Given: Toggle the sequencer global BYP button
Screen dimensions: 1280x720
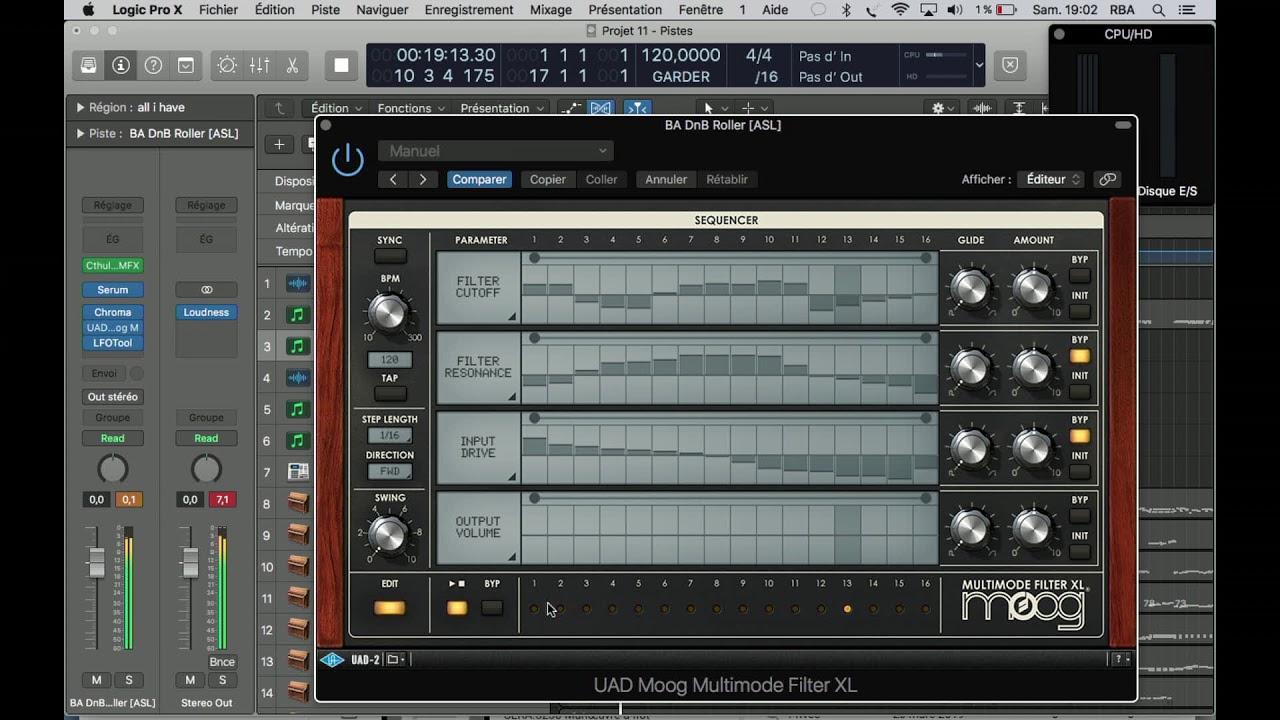Looking at the screenshot, I should pos(491,608).
